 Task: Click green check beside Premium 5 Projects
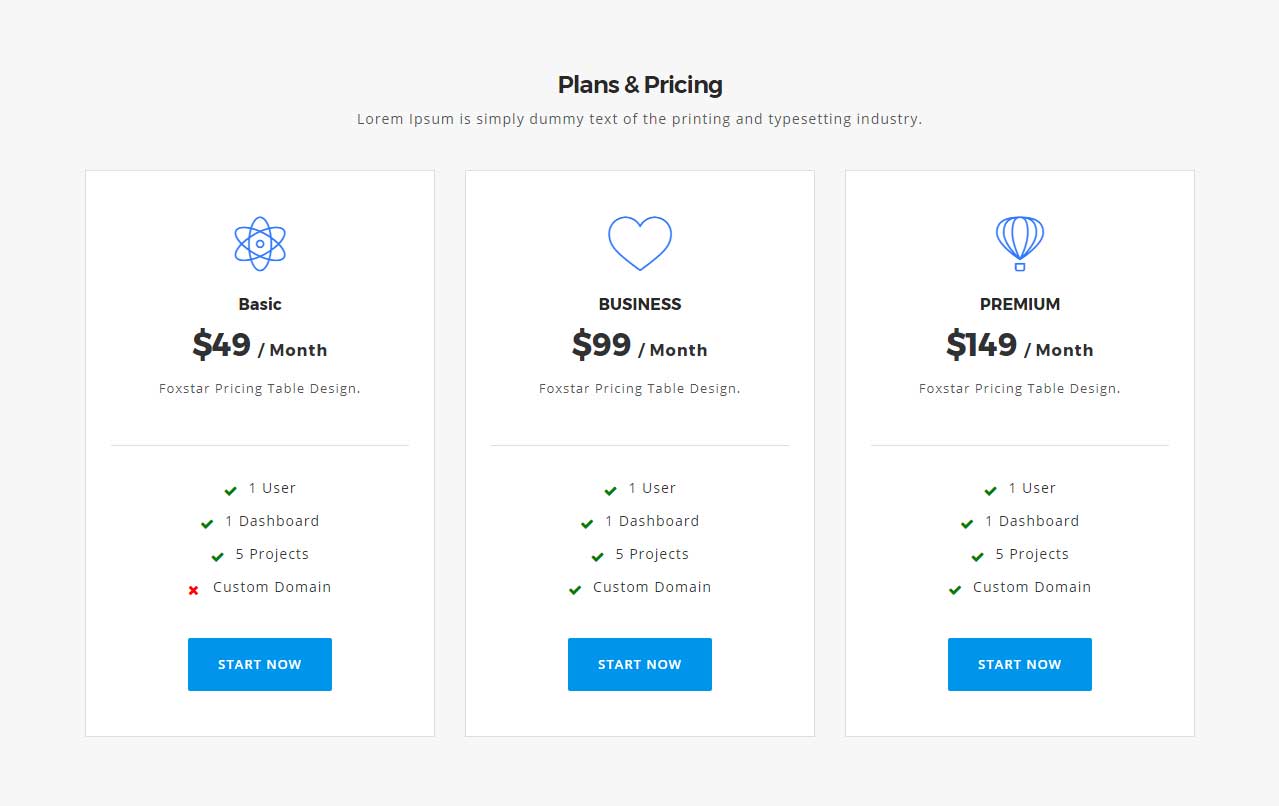977,557
